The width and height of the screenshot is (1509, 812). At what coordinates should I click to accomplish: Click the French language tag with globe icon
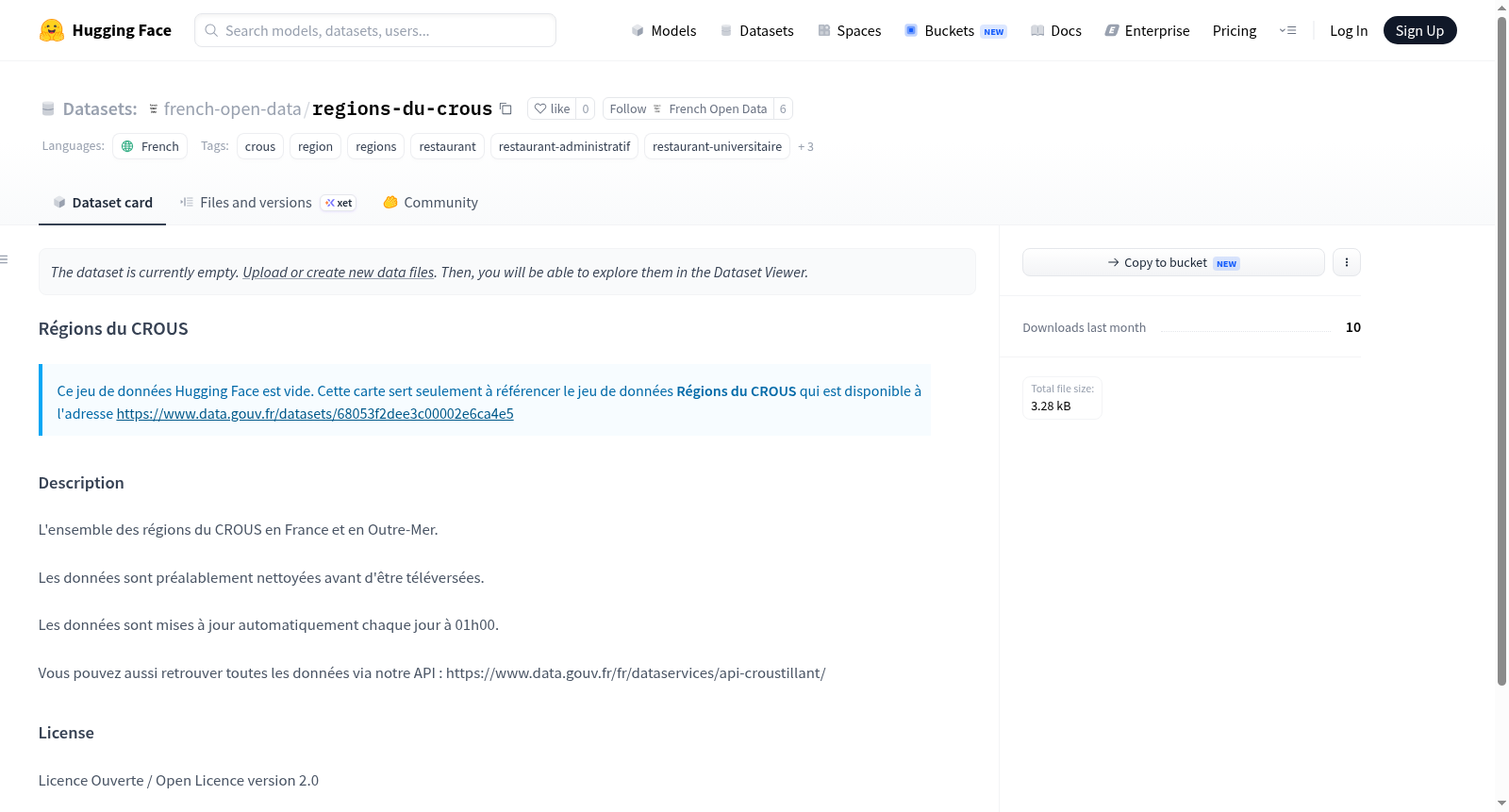(x=150, y=146)
